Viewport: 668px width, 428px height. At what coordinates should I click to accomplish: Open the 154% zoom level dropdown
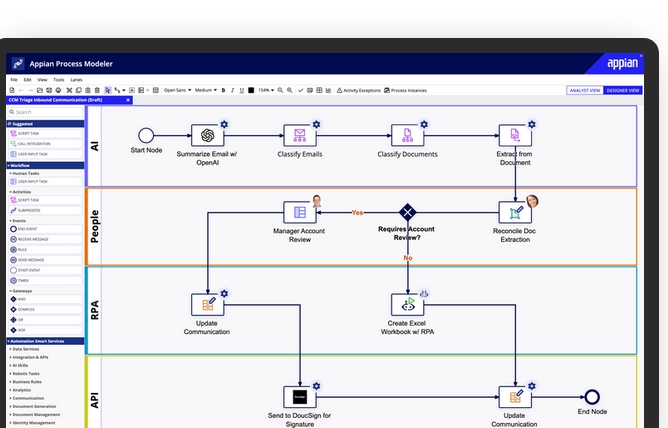(266, 90)
